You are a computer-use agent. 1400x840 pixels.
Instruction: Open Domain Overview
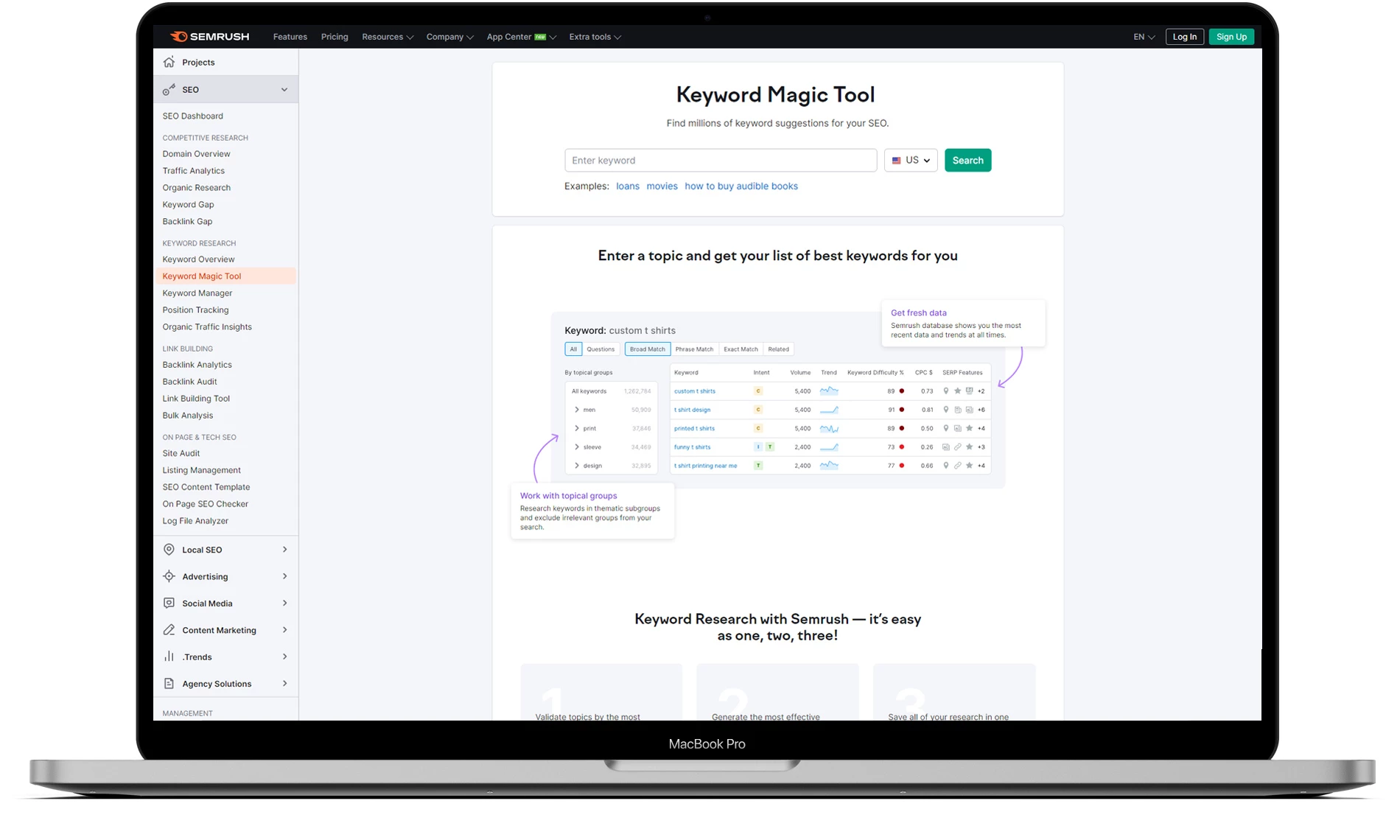[197, 154]
